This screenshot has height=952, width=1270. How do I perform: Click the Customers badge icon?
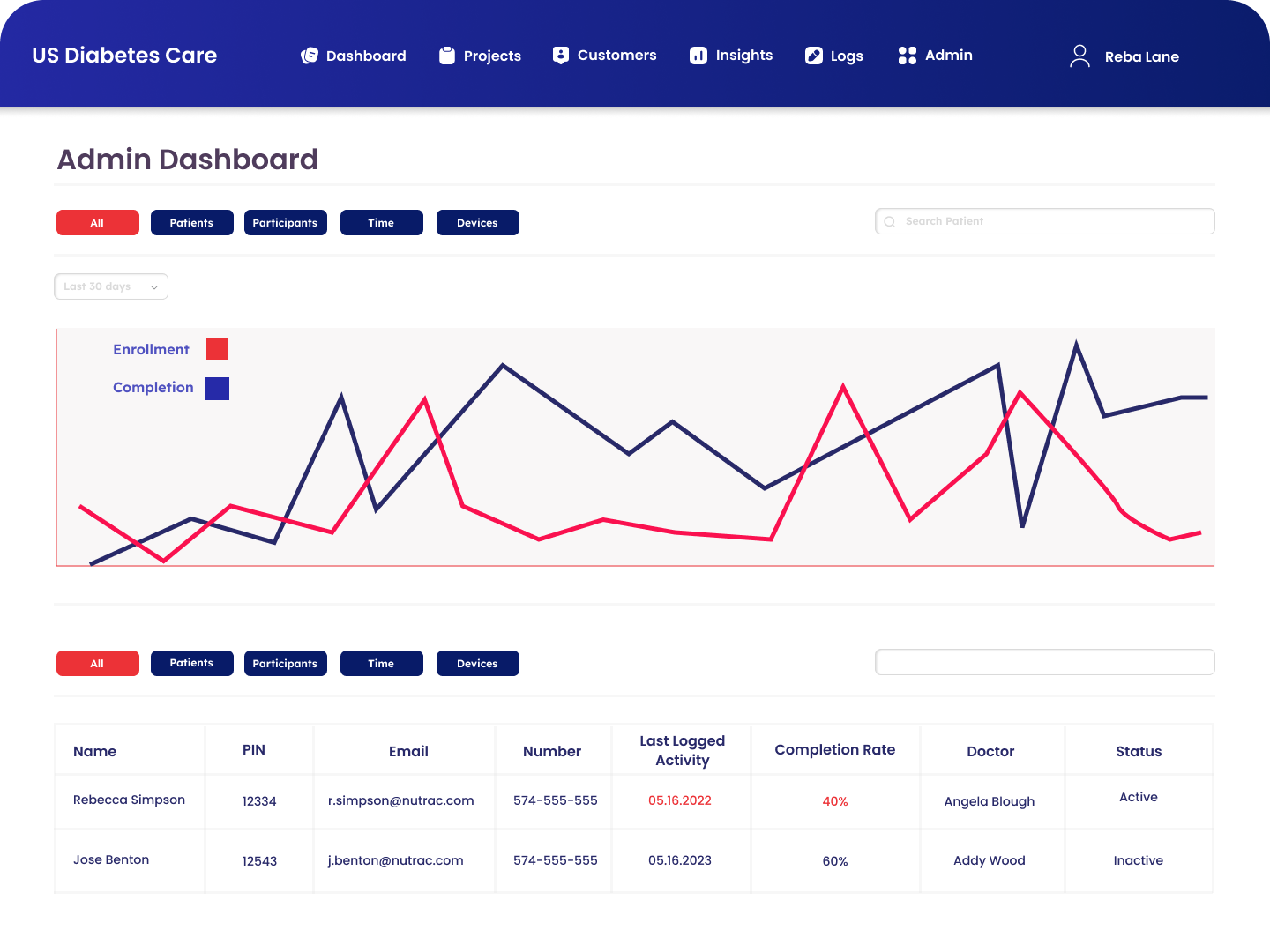tap(561, 56)
